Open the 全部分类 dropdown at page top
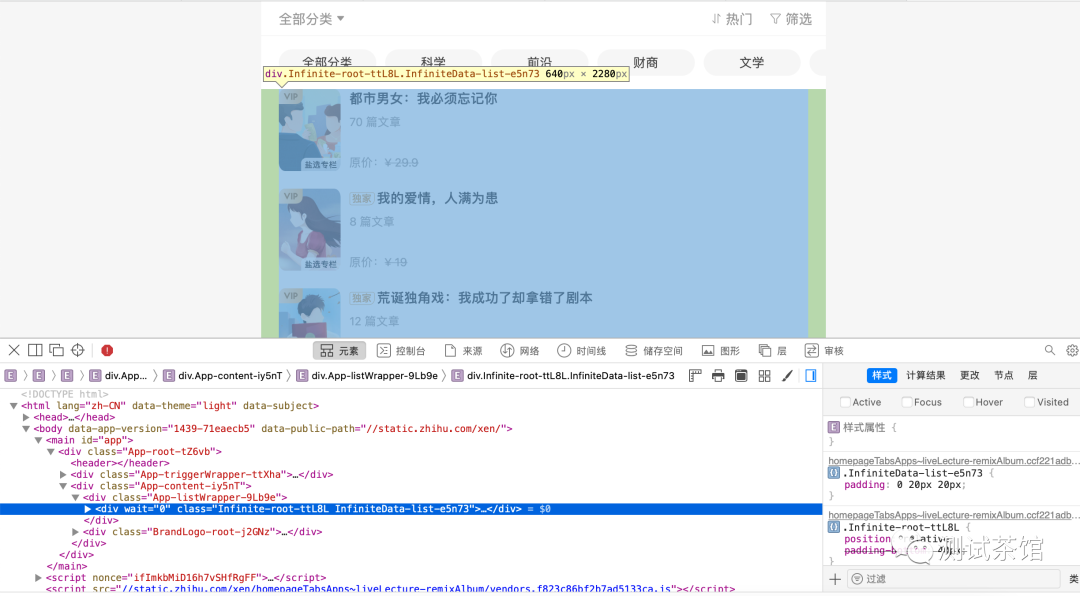The width and height of the screenshot is (1080, 596). [311, 19]
